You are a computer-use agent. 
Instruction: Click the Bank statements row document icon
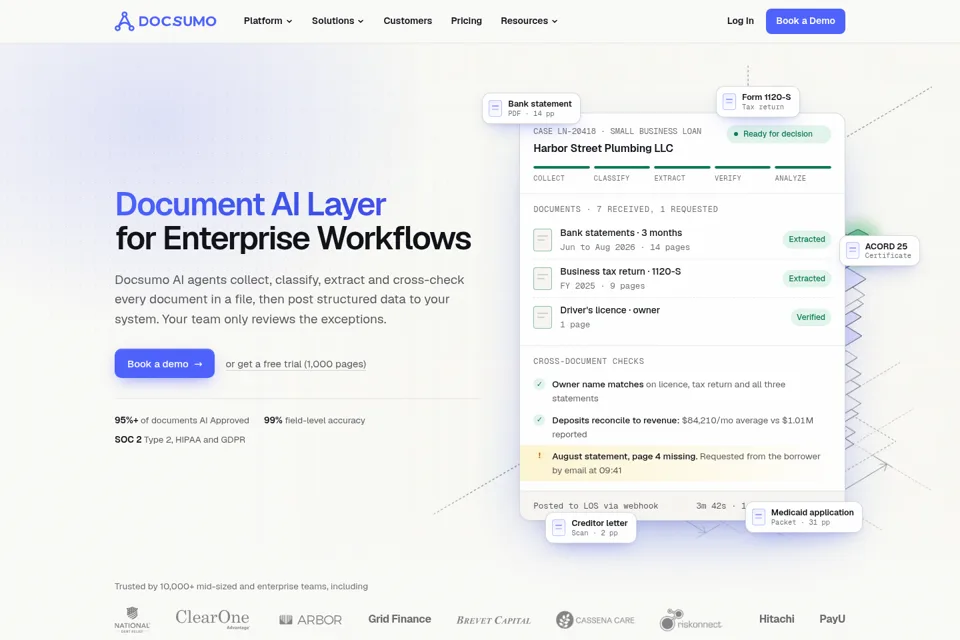click(x=542, y=239)
